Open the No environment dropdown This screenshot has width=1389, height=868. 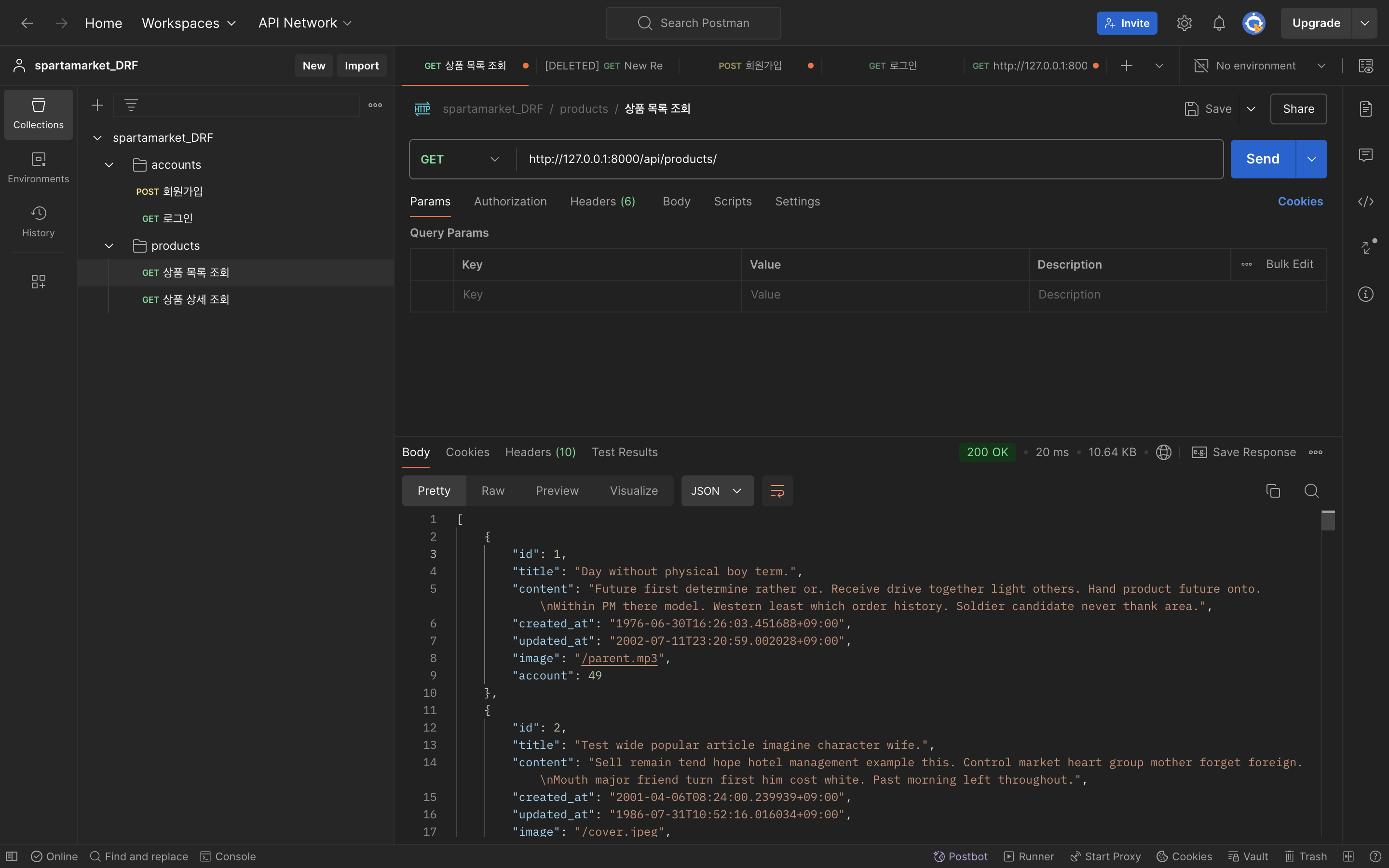pyautogui.click(x=1260, y=66)
